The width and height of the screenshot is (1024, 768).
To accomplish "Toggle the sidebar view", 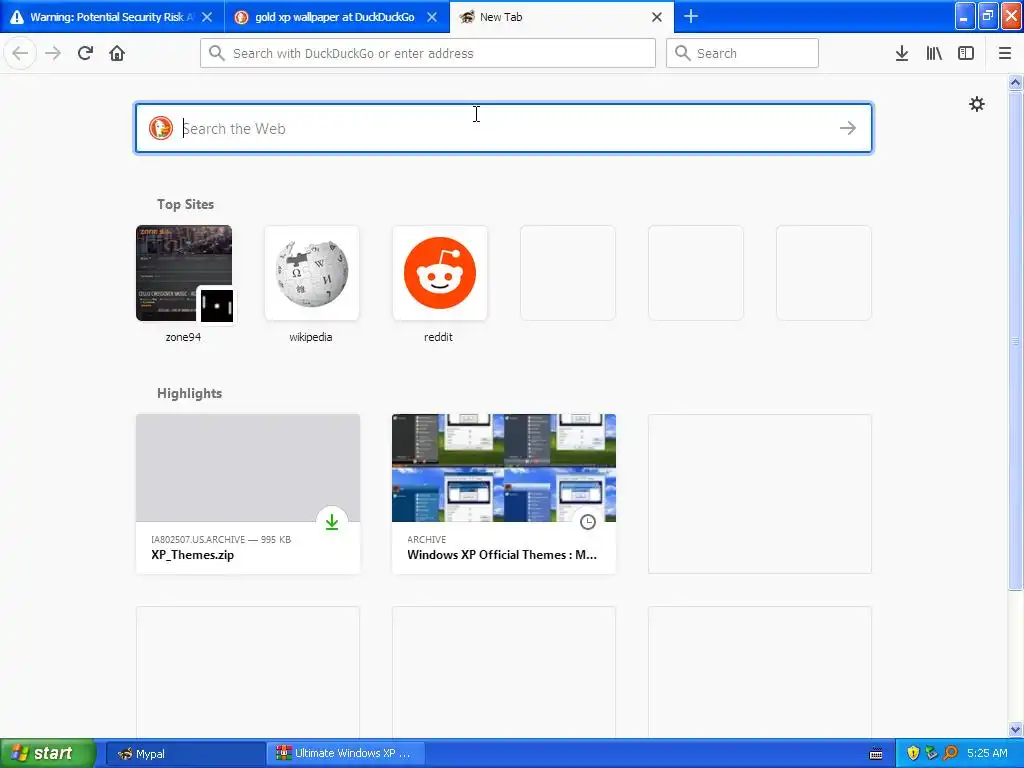I will (966, 53).
